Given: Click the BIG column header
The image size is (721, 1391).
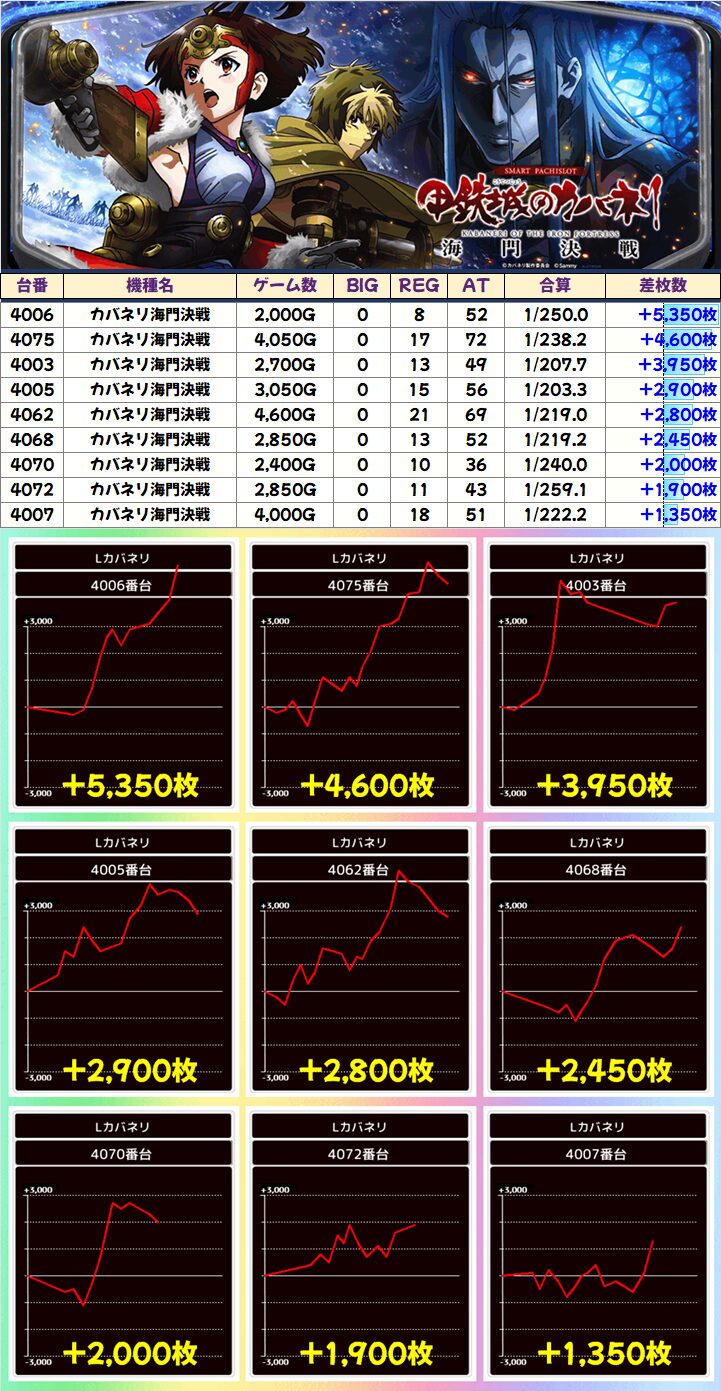Looking at the screenshot, I should (362, 285).
